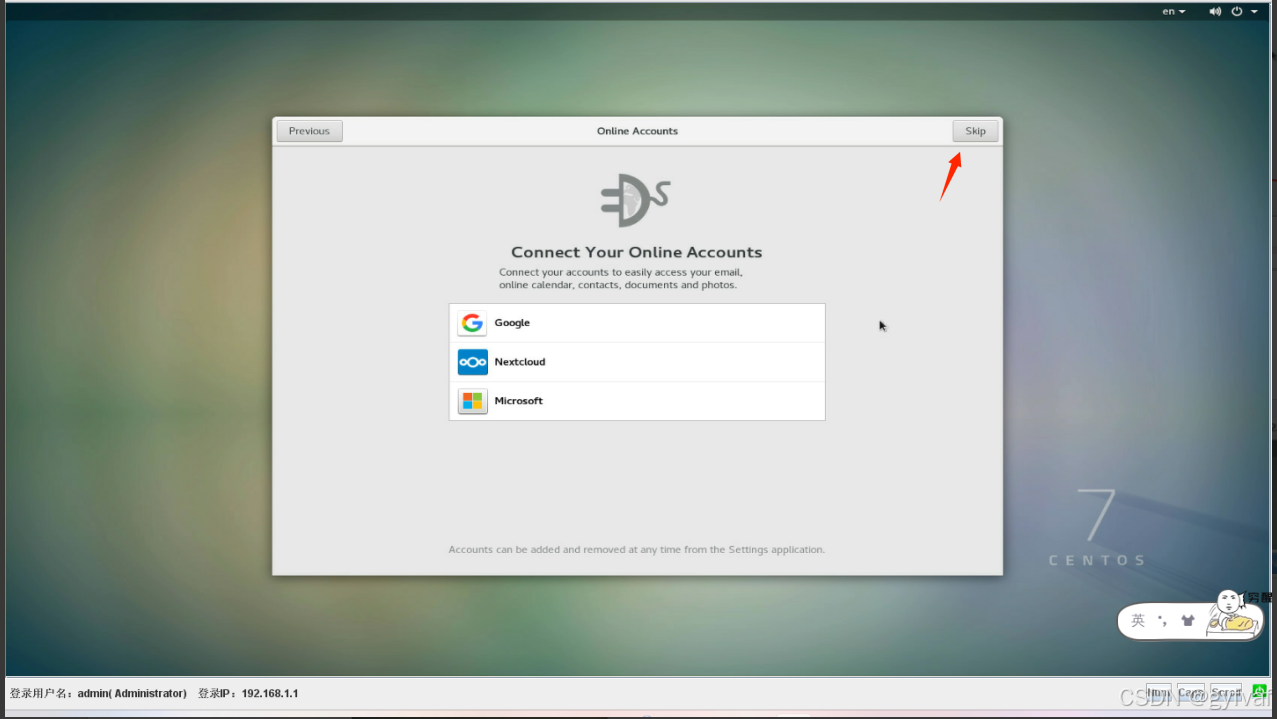1277x719 pixels.
Task: Click the volume speaker icon
Action: coord(1215,11)
